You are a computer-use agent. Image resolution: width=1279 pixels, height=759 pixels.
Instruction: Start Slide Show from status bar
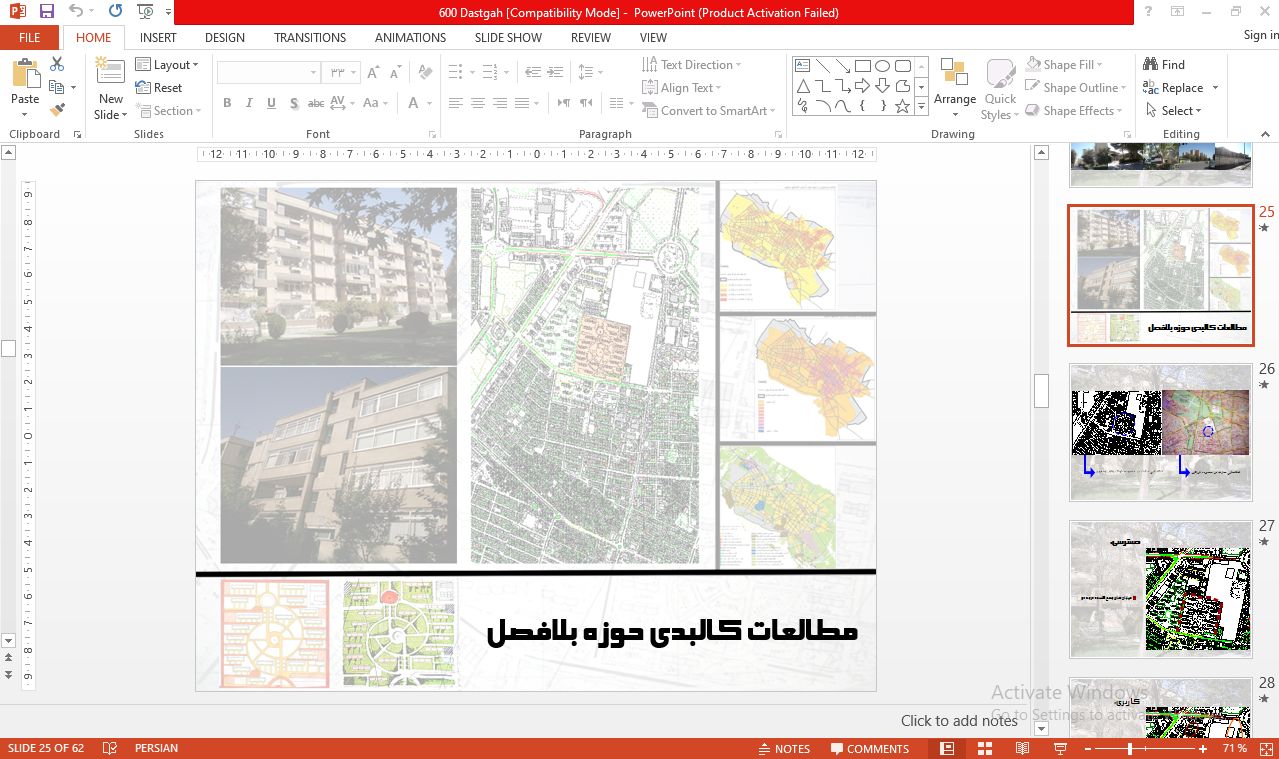[1060, 748]
